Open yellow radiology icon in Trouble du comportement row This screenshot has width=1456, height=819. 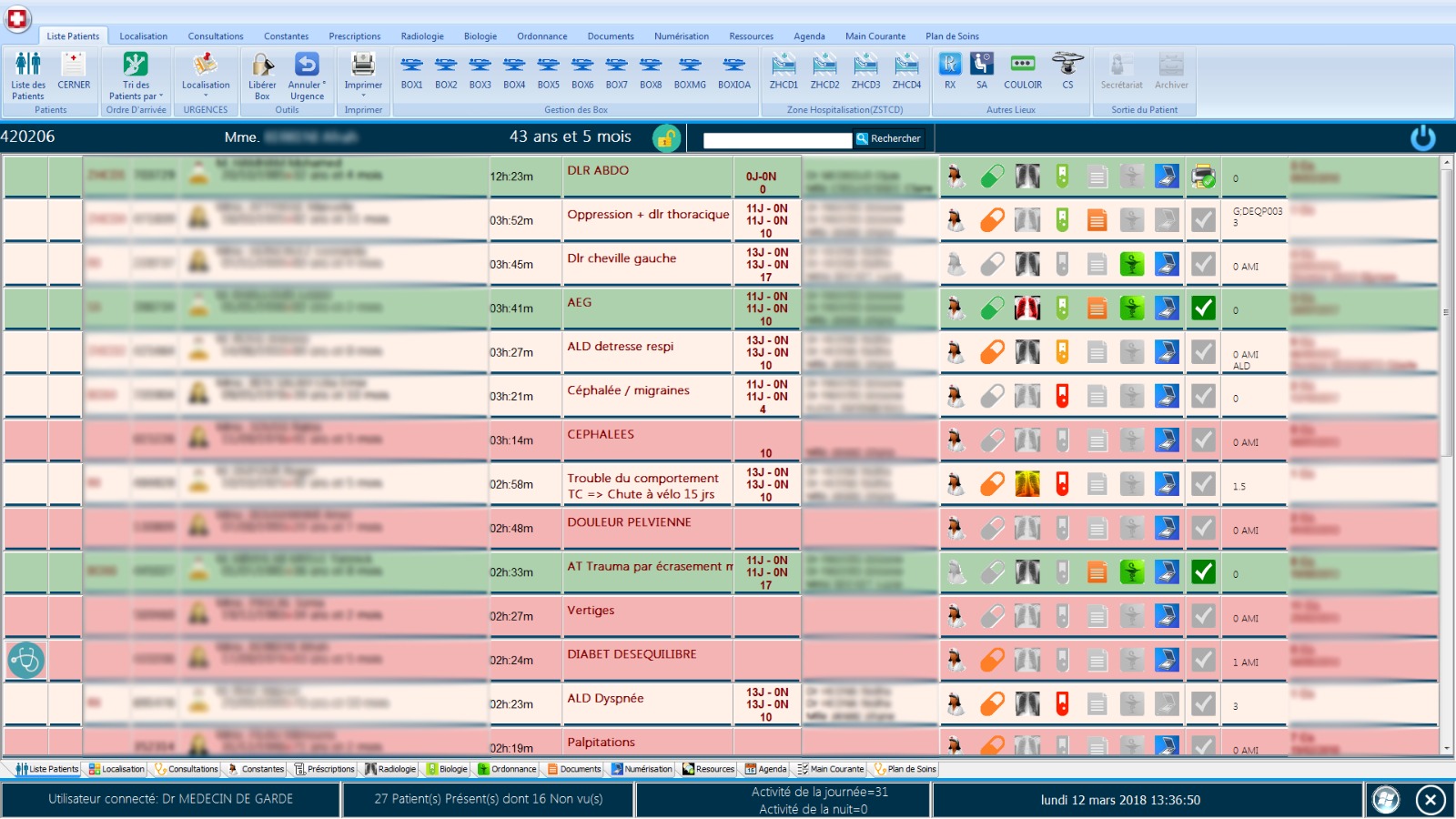(x=1027, y=484)
